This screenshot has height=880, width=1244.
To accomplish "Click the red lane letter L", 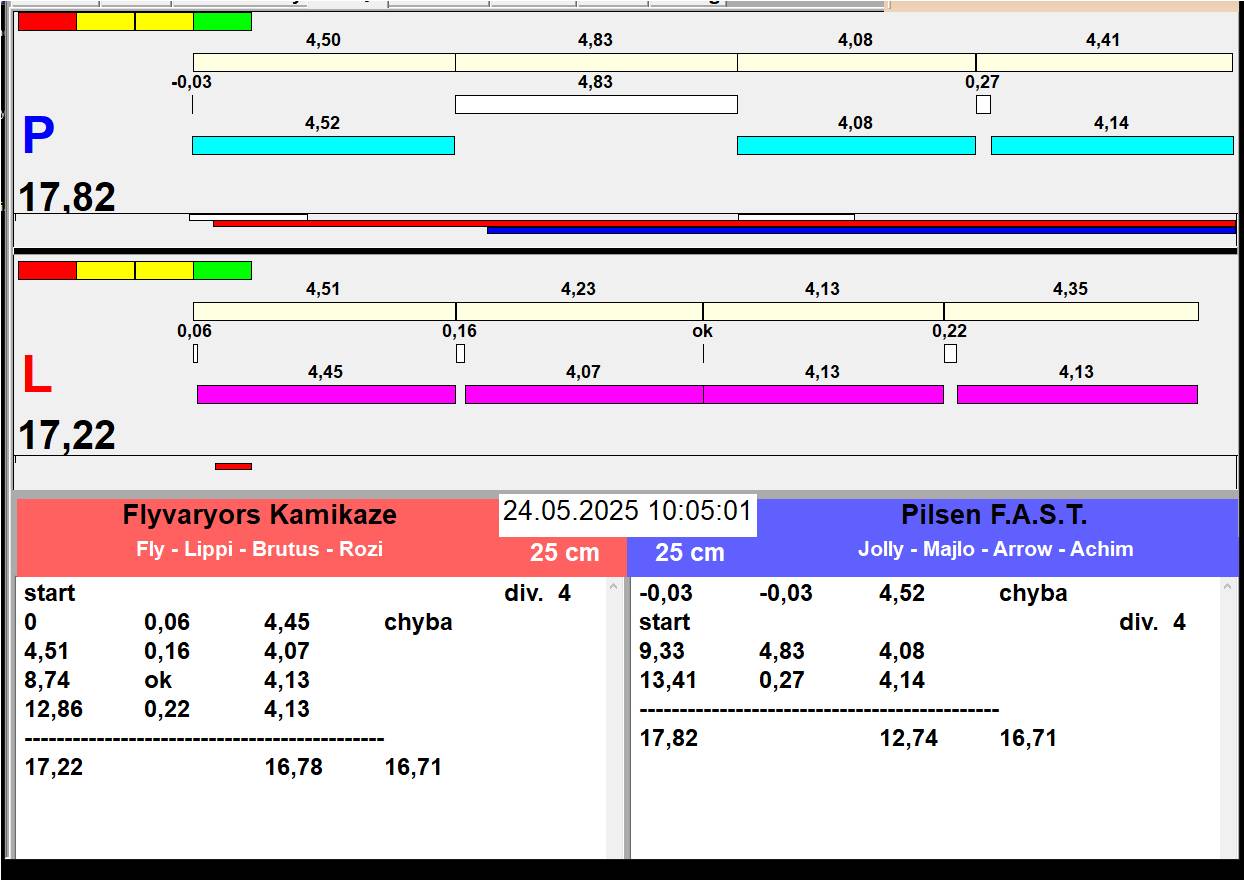I will click(36, 376).
